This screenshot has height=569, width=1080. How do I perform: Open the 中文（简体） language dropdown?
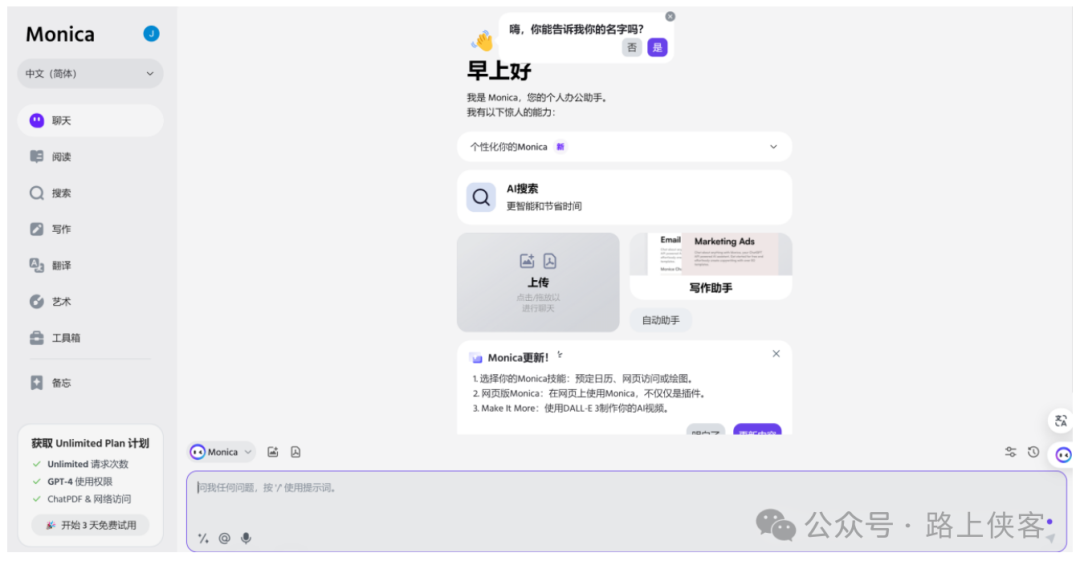(90, 74)
